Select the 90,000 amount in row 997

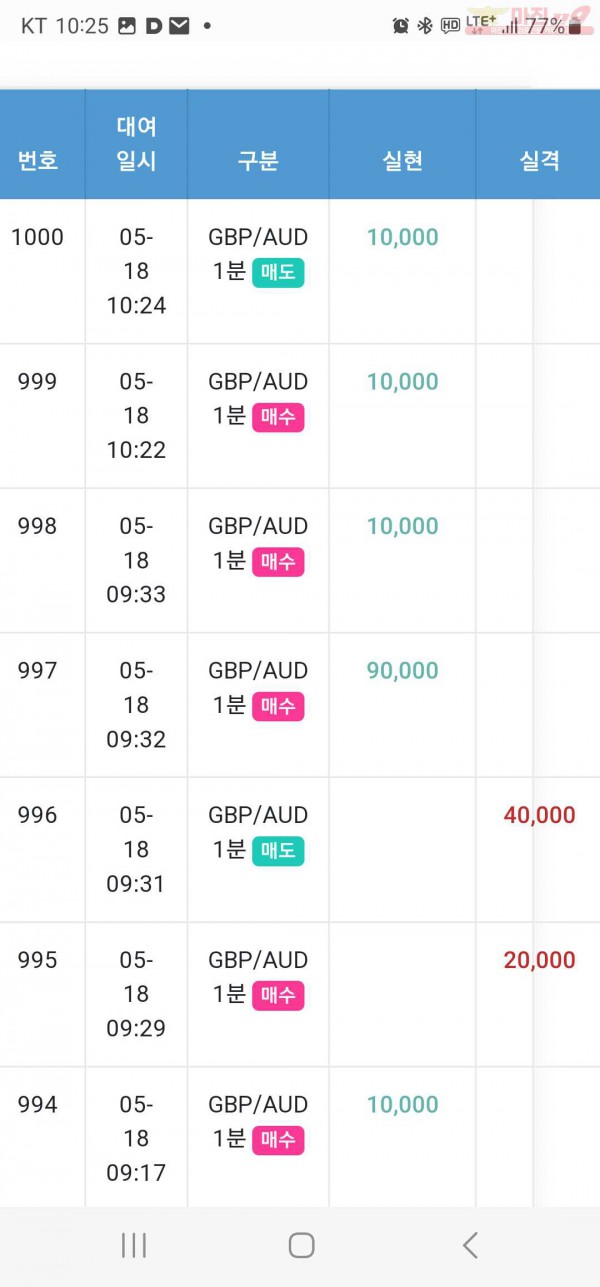tap(403, 671)
